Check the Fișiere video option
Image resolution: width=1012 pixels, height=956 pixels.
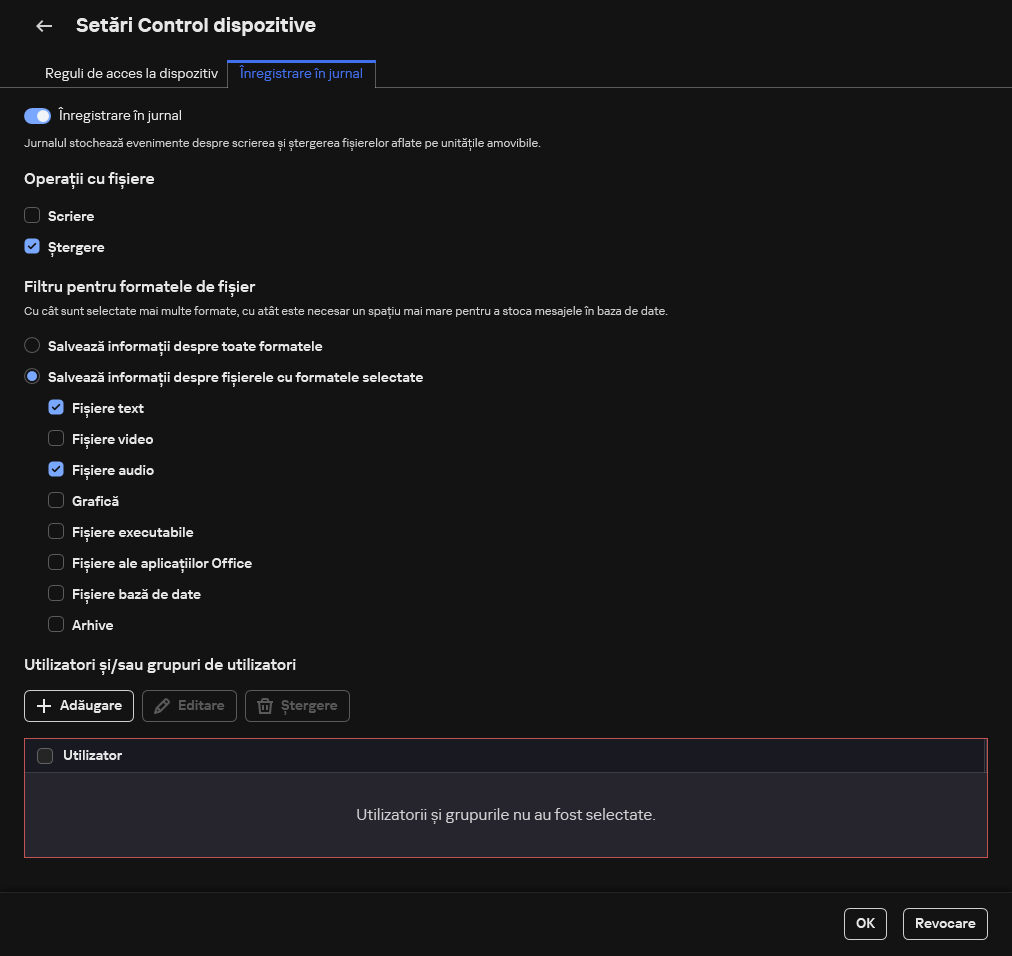coord(56,439)
